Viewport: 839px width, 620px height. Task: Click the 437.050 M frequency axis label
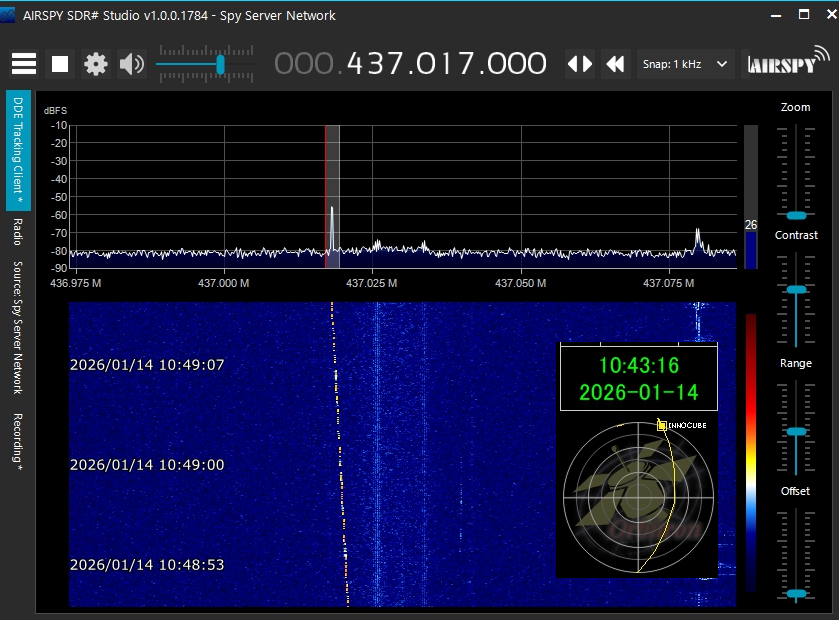(x=520, y=283)
